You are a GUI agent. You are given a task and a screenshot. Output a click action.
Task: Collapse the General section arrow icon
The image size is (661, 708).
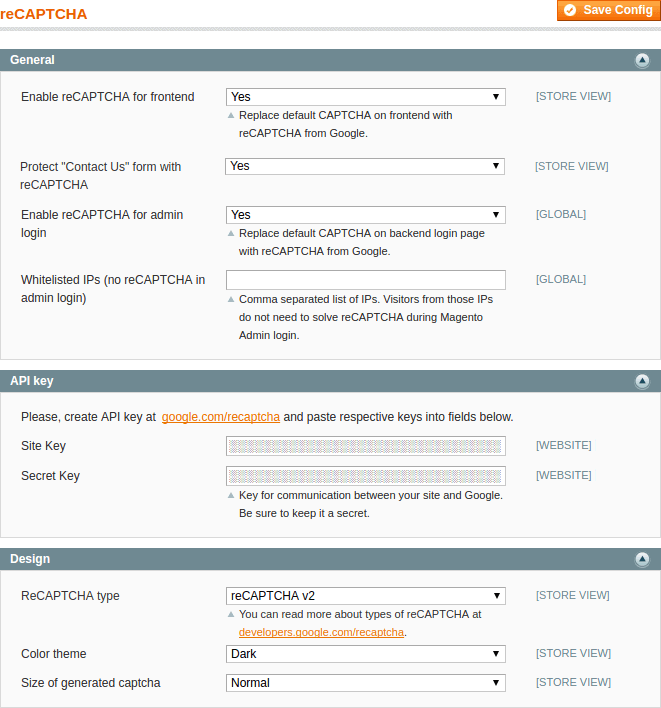(x=642, y=60)
